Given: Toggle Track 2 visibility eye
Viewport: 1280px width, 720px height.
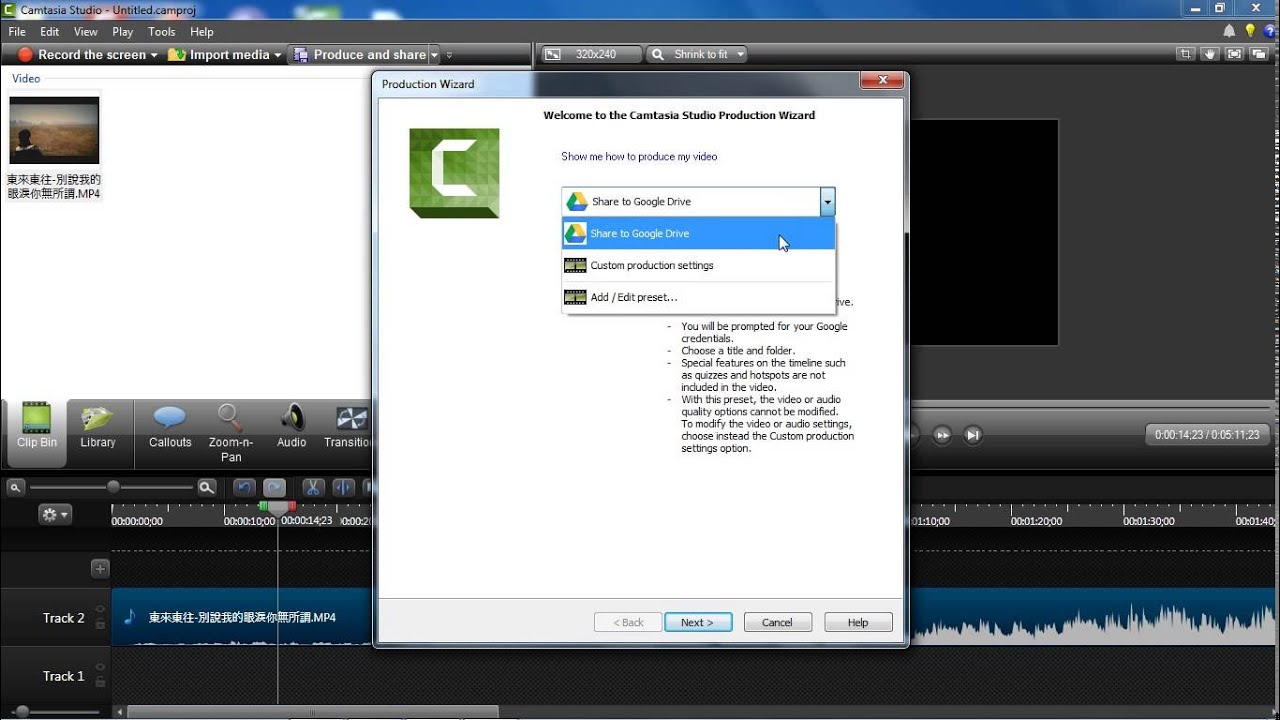Looking at the screenshot, I should pos(100,610).
